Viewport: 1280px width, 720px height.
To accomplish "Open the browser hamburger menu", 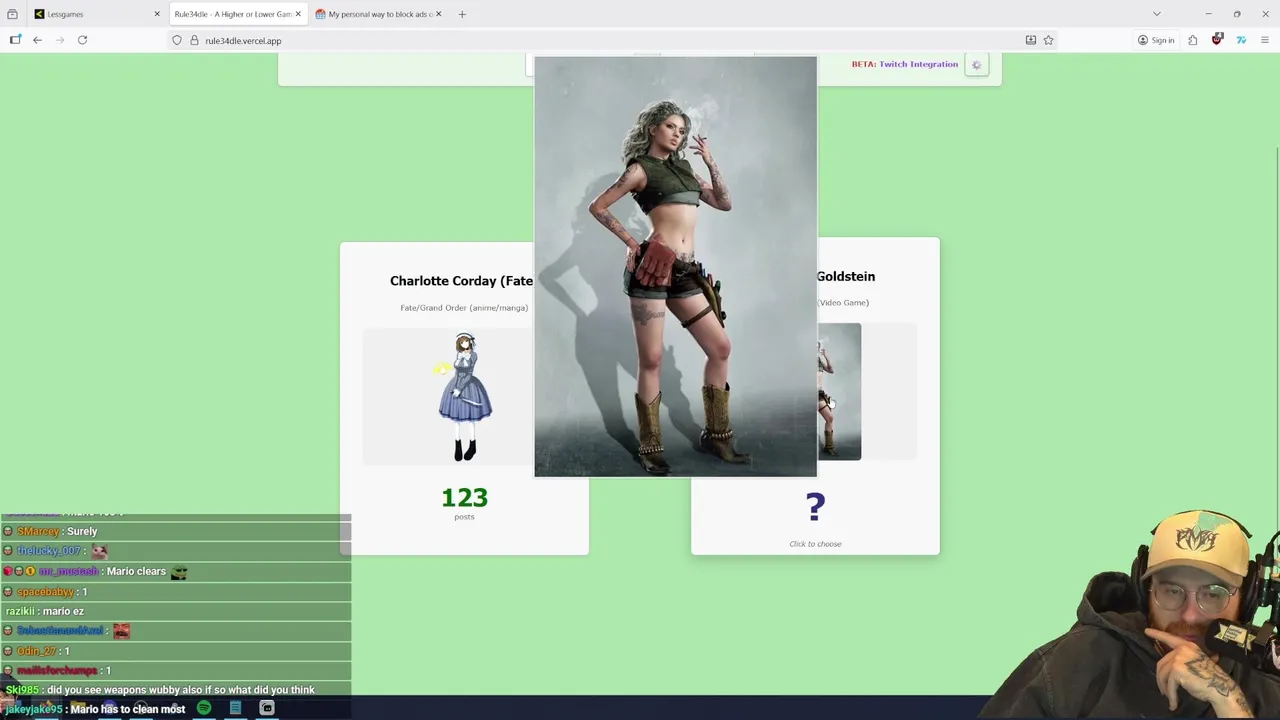I will click(x=1265, y=40).
